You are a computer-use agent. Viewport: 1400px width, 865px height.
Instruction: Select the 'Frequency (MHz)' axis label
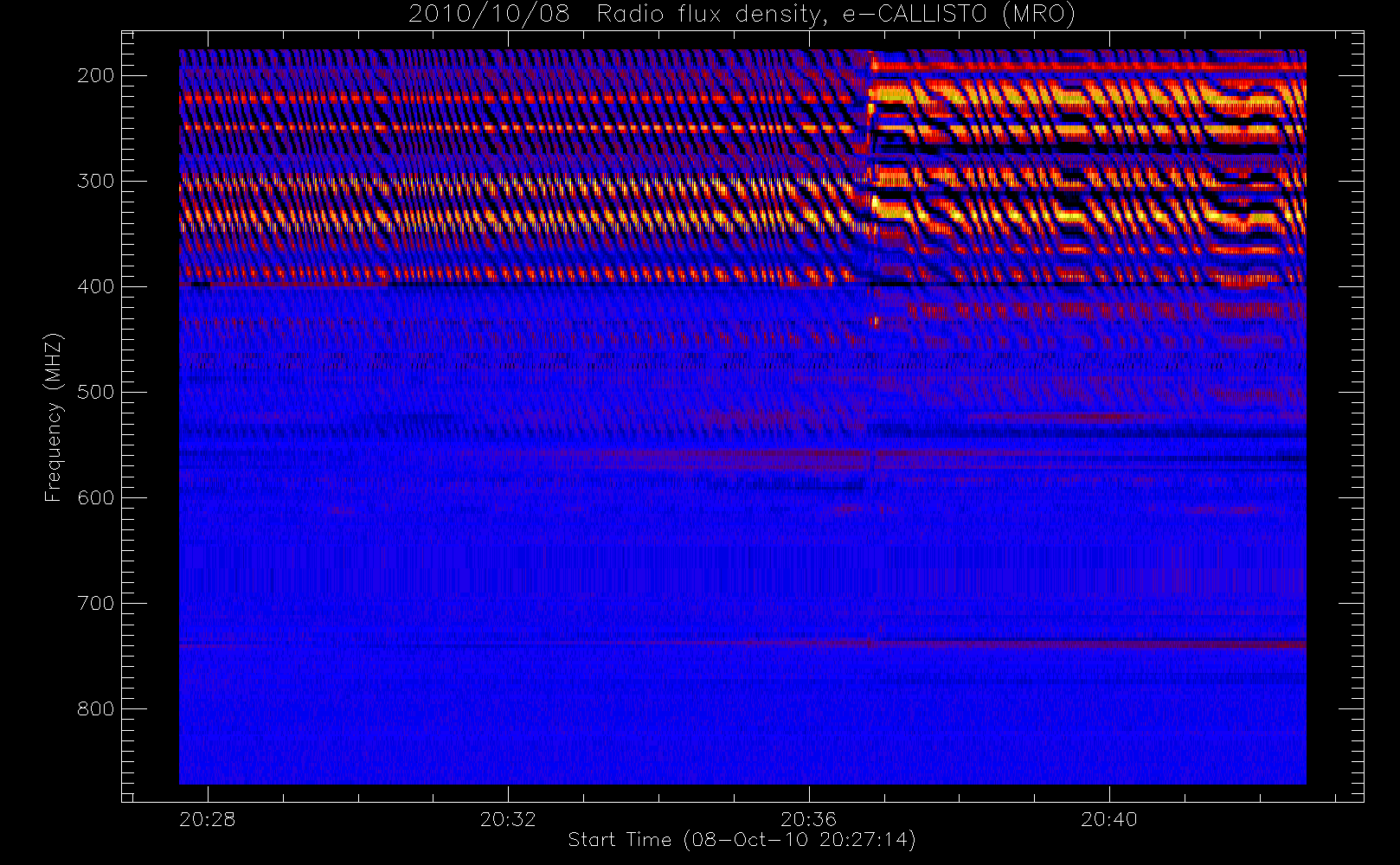54,417
